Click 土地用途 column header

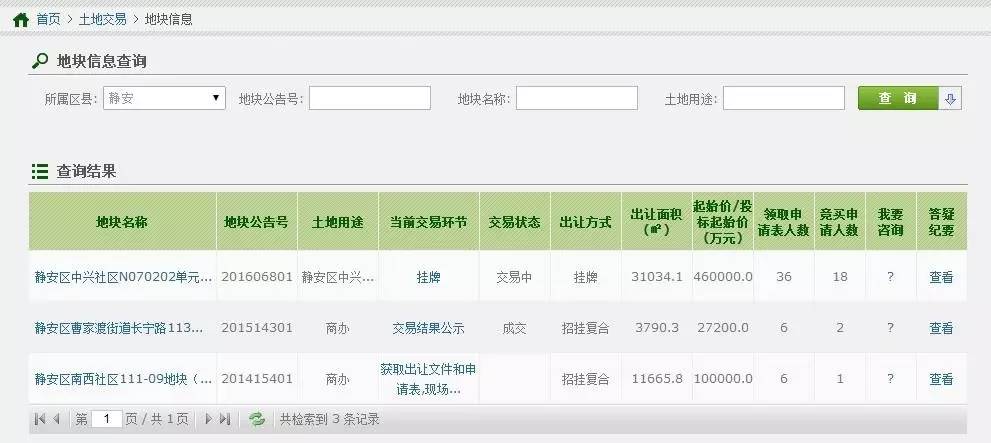point(338,222)
